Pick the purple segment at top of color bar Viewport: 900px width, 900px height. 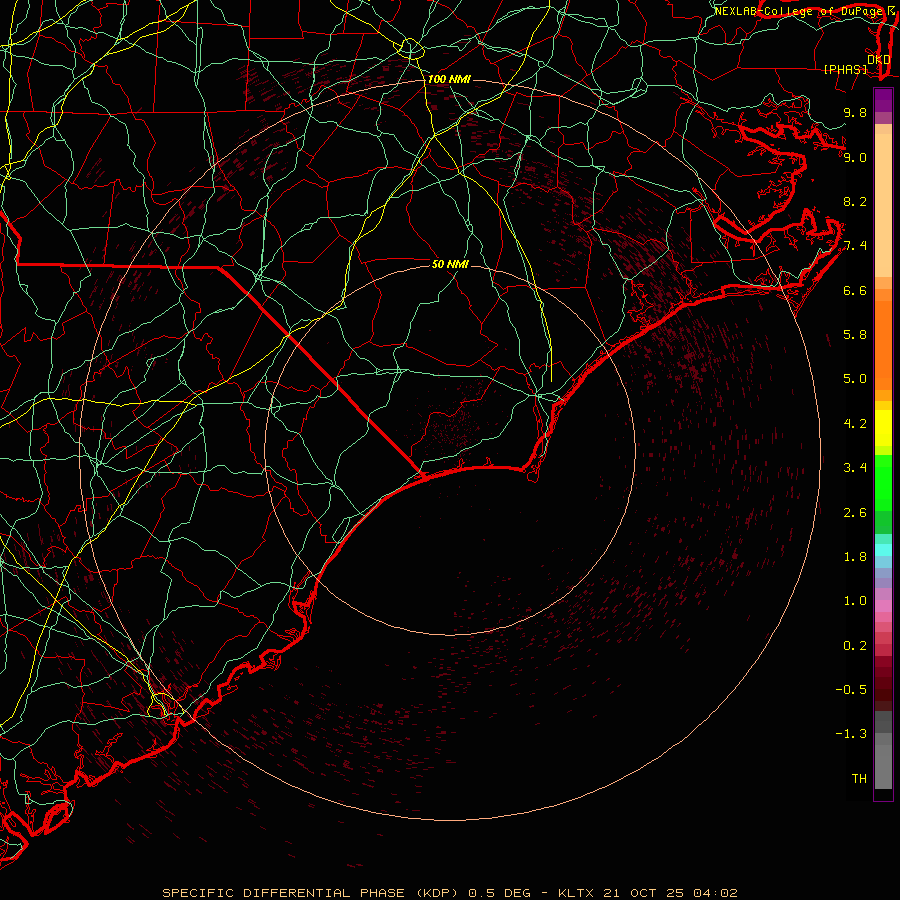pyautogui.click(x=883, y=100)
